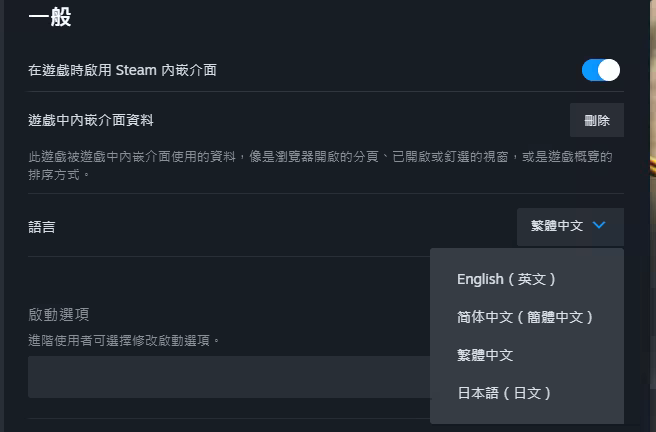Pick 繁體中文 in the open language list
This screenshot has height=432, width=656.
pyautogui.click(x=485, y=355)
